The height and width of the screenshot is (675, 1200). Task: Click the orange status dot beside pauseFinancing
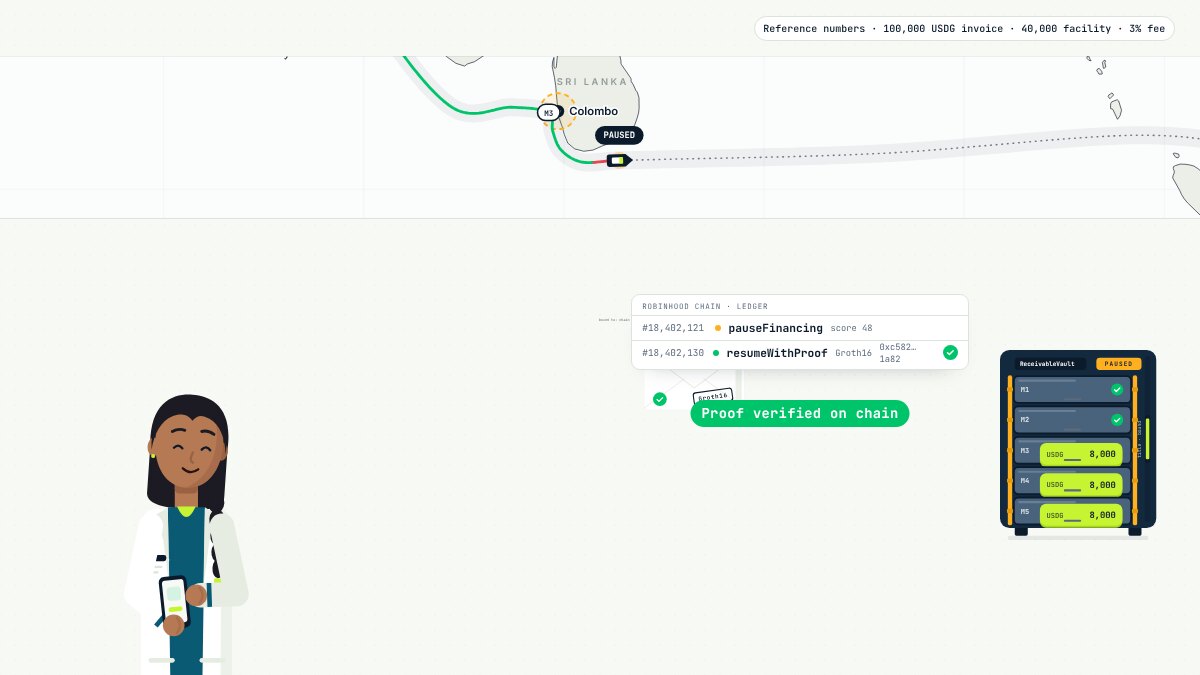click(x=717, y=328)
